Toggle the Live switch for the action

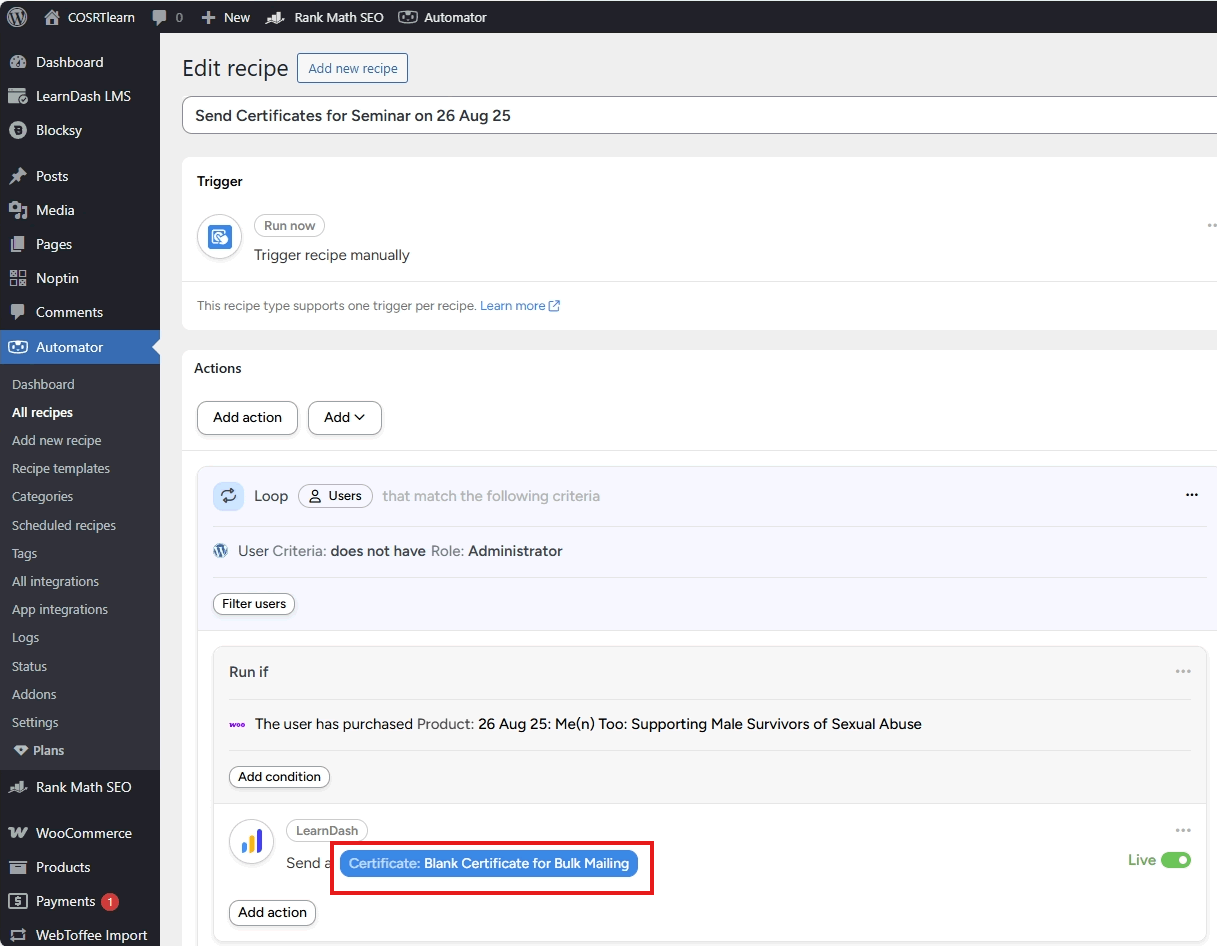[1176, 860]
